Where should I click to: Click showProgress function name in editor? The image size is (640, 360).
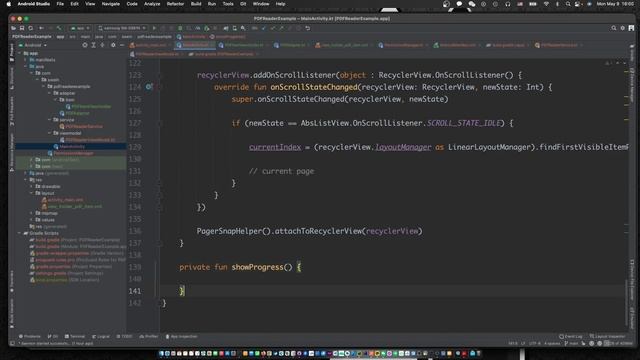coord(258,267)
